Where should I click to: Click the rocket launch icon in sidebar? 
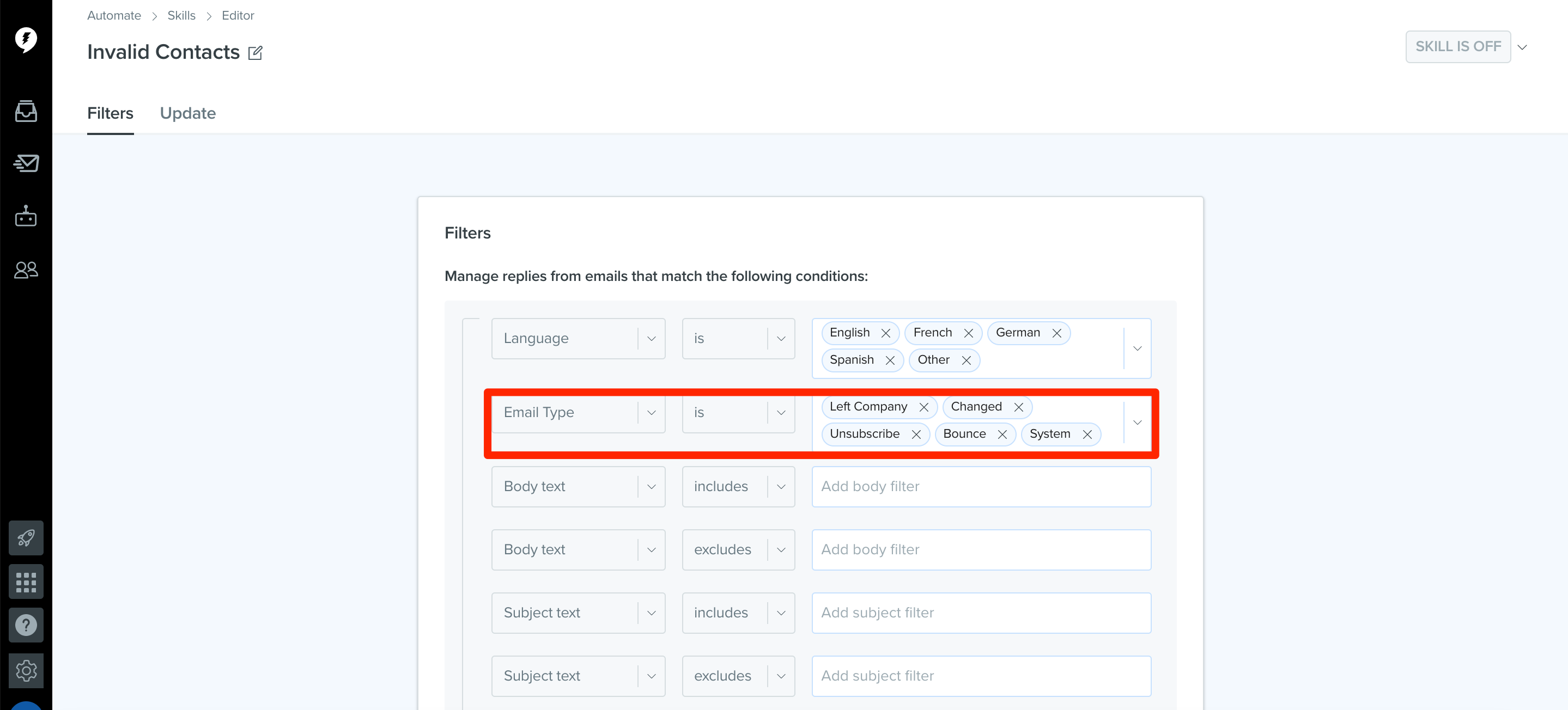tap(26, 538)
